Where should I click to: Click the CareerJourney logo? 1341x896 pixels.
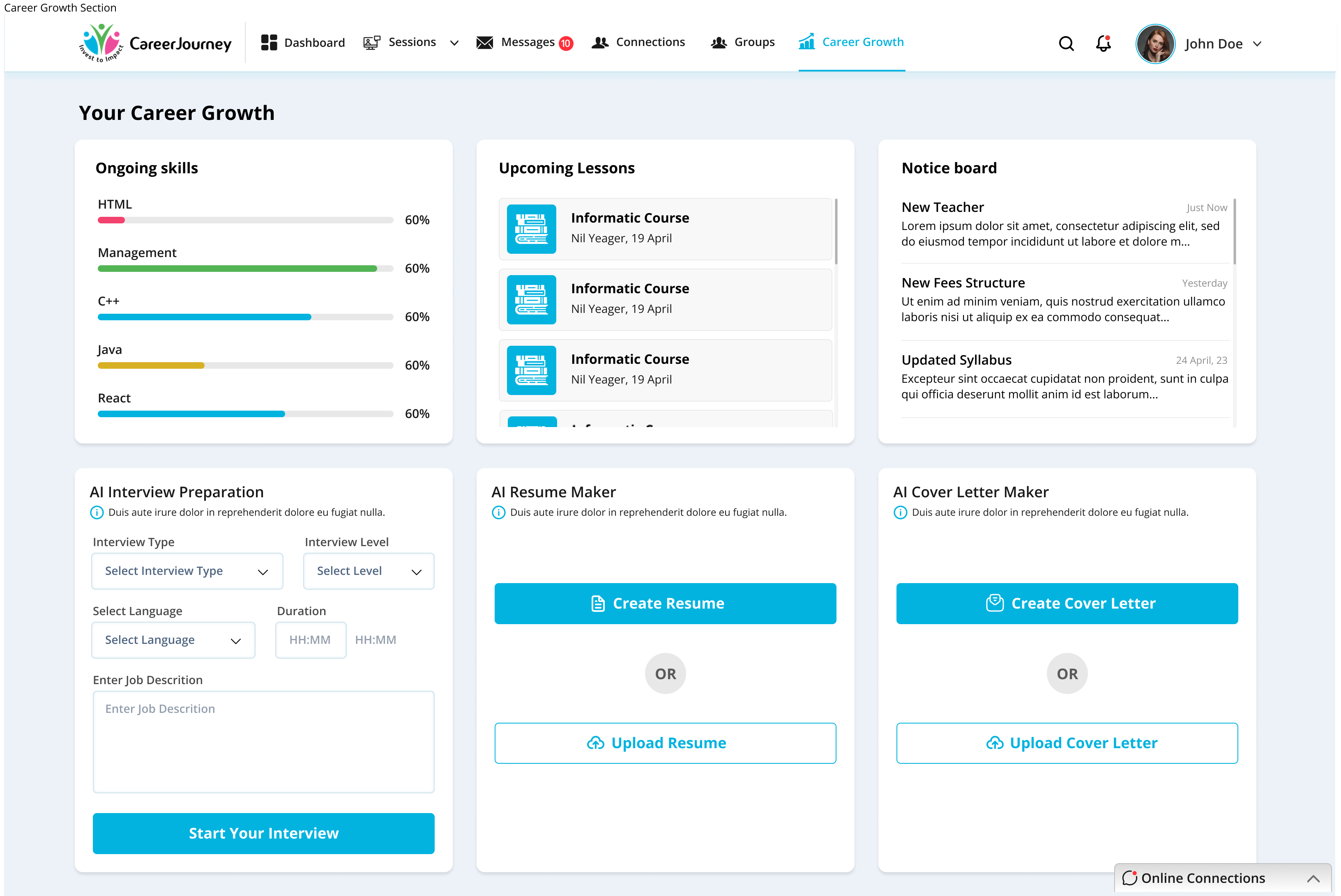click(155, 43)
